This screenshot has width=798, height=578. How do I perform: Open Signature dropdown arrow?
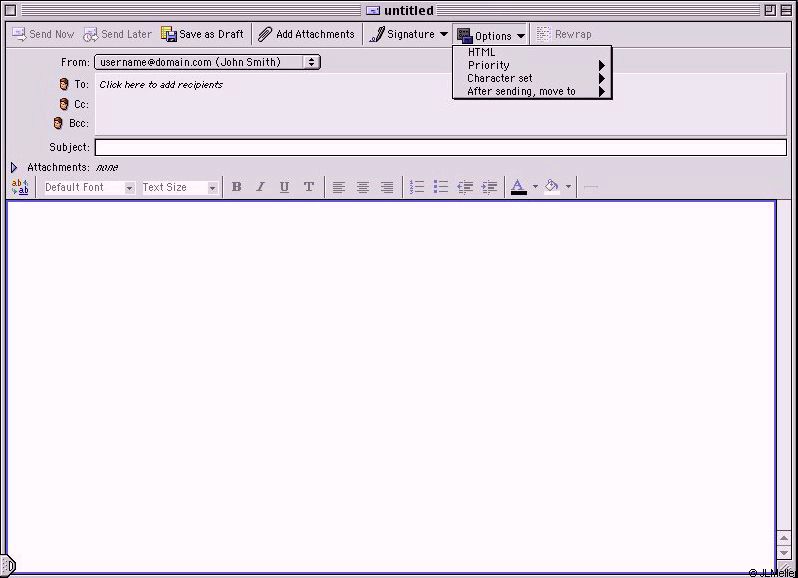pos(444,34)
